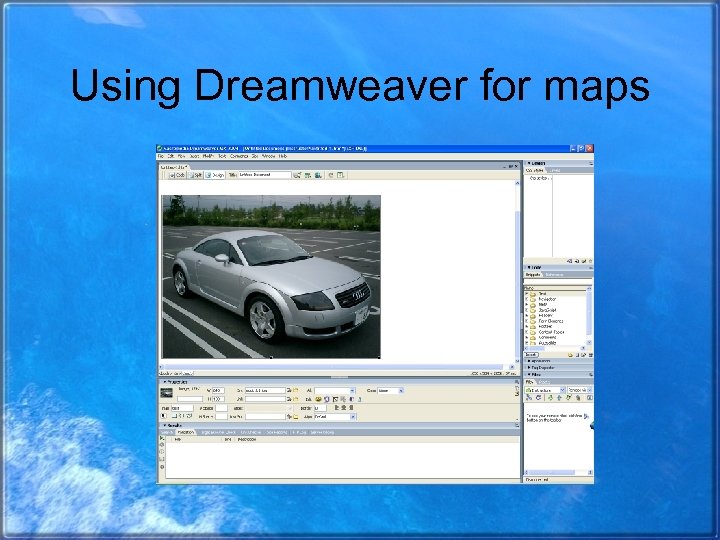Open the site selector dropdown in Files panel
The width and height of the screenshot is (720, 540).
point(562,390)
